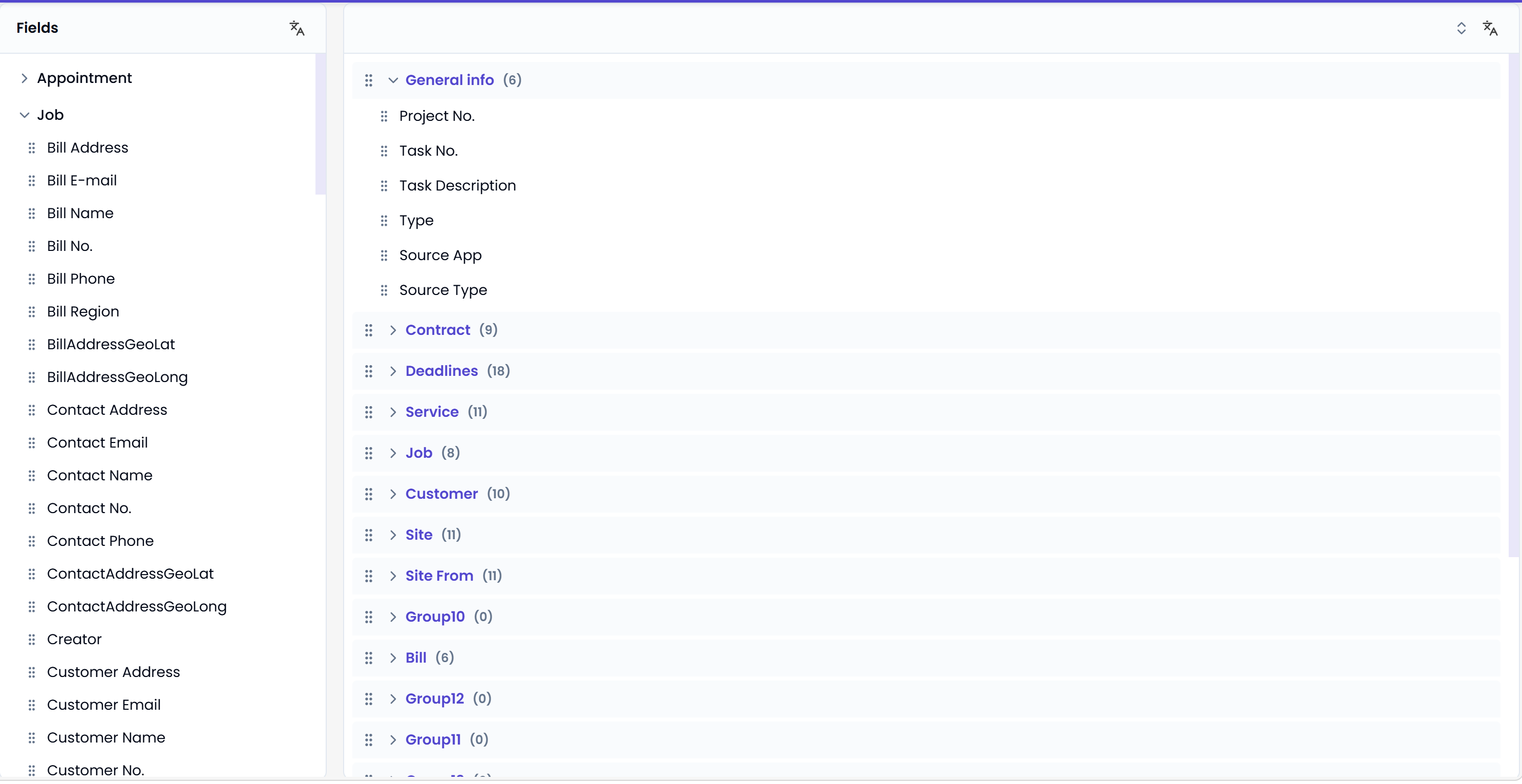The image size is (1522, 784).
Task: Grab drag handle of Group11
Action: pos(369,739)
